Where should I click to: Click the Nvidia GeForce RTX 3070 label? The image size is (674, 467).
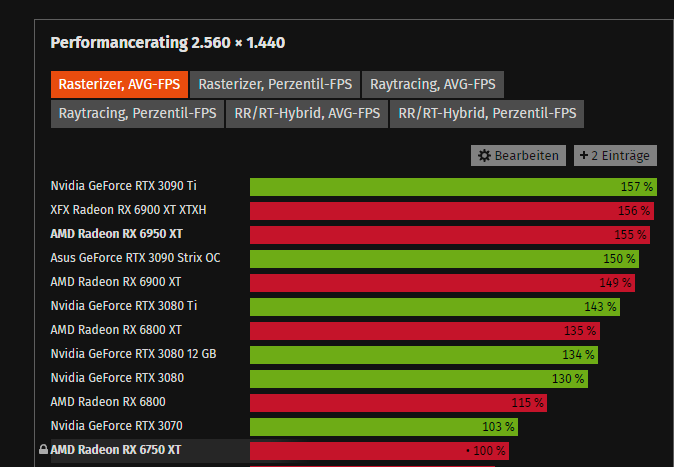point(116,426)
